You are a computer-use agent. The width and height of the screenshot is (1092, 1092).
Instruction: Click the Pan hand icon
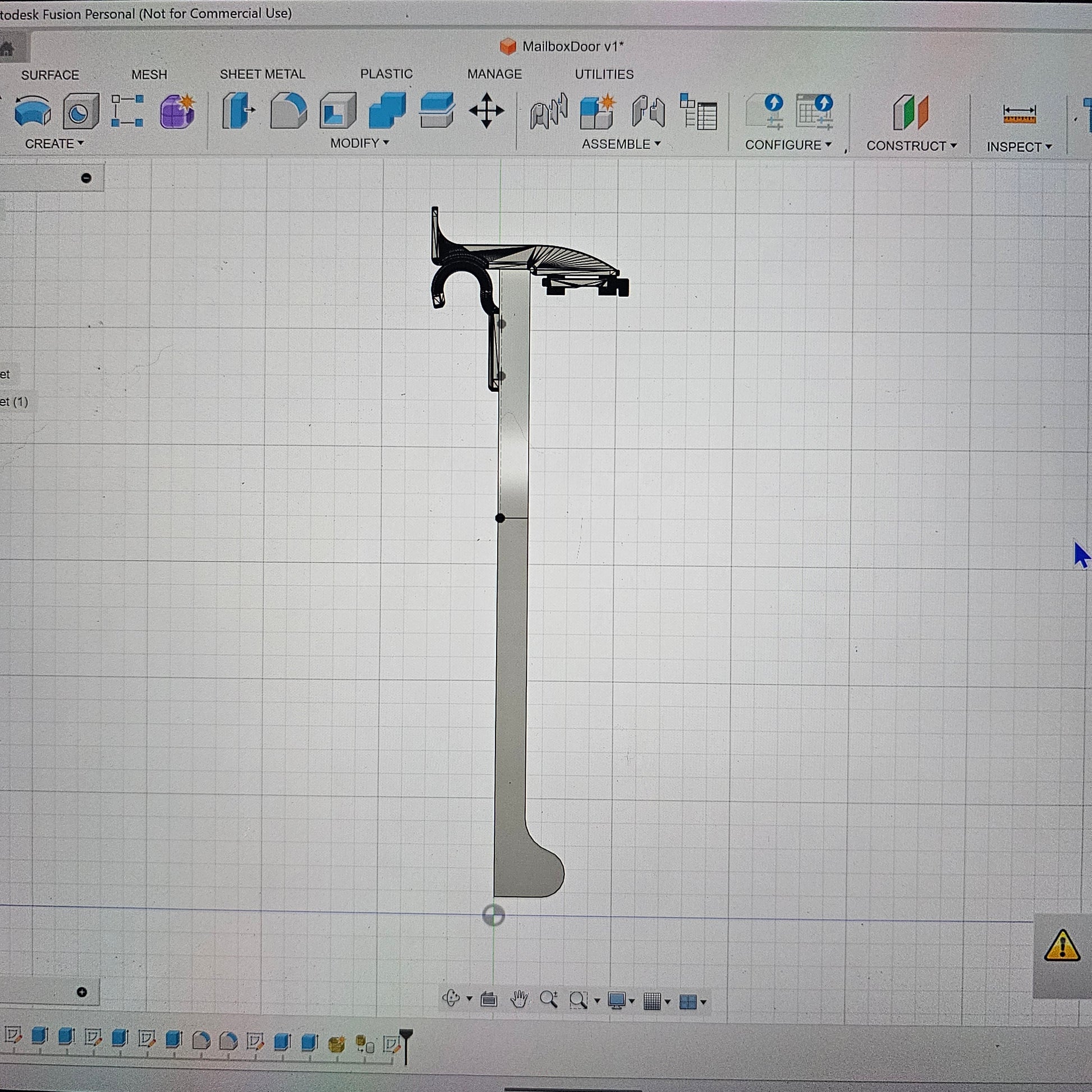[519, 1000]
